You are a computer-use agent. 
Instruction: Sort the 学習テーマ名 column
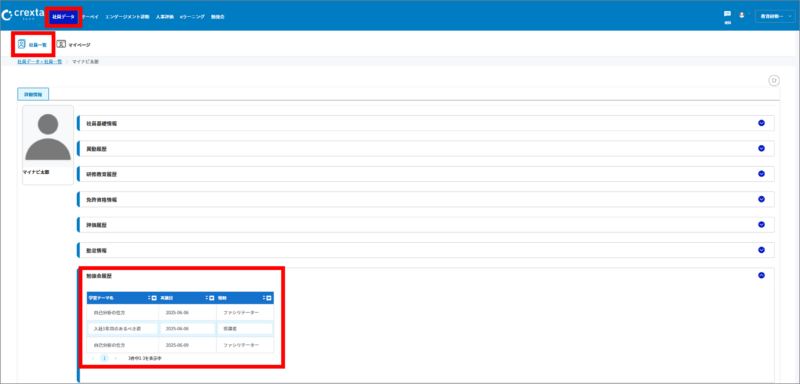click(149, 297)
